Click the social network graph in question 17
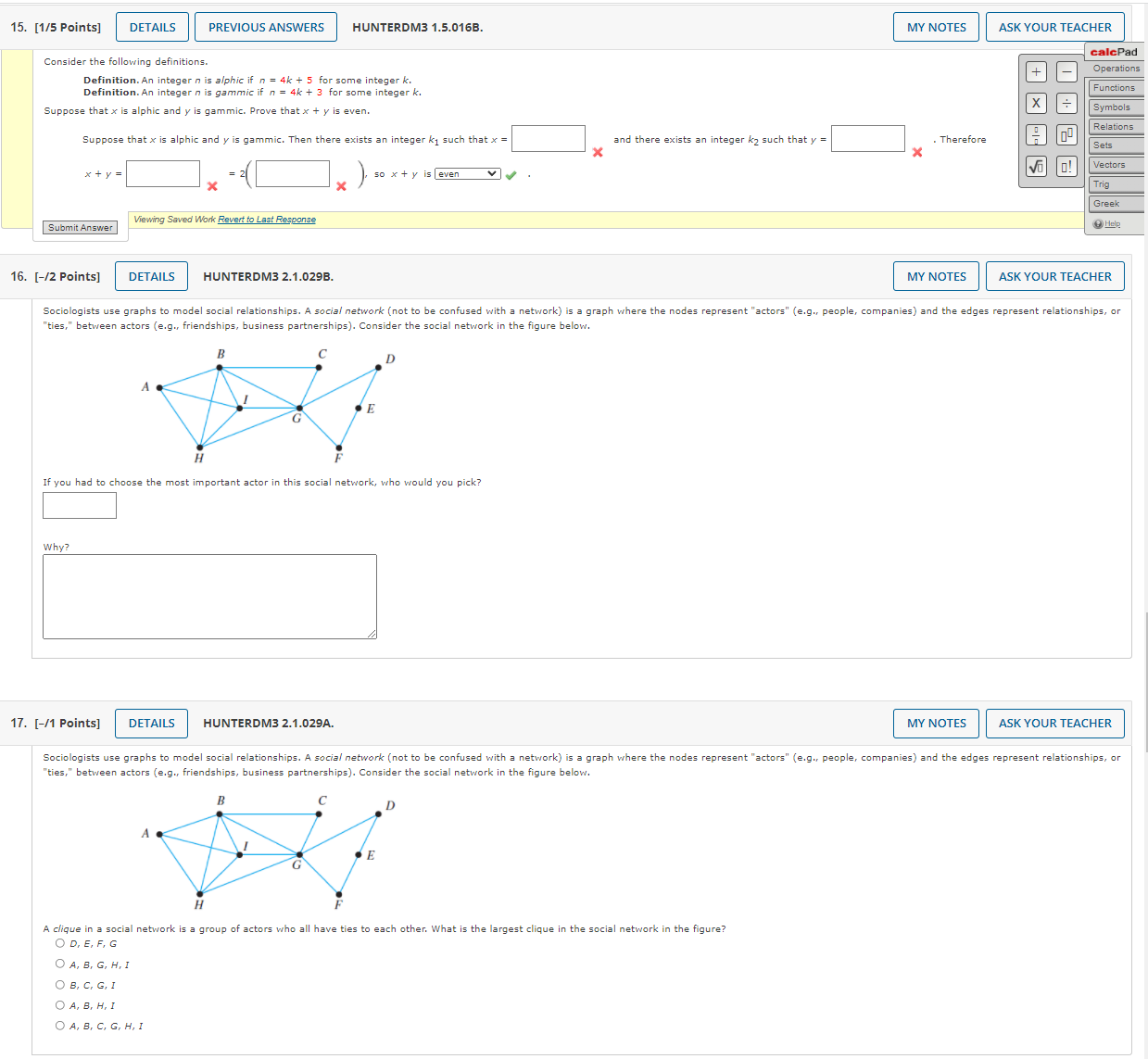The image size is (1148, 1059). click(x=269, y=852)
